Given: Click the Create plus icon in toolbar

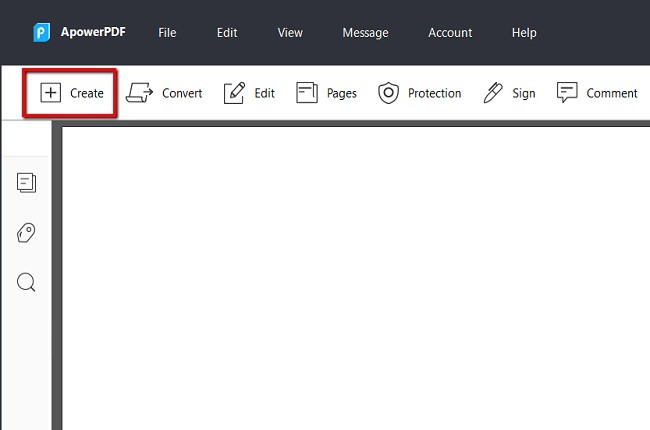Looking at the screenshot, I should click(x=50, y=93).
